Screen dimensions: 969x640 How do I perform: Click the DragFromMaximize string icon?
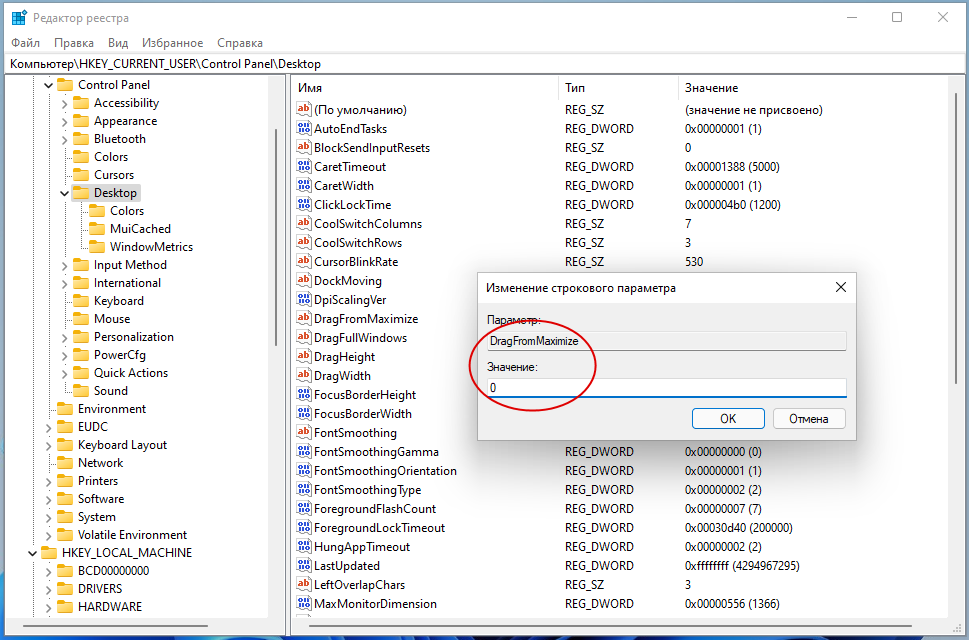[303, 319]
